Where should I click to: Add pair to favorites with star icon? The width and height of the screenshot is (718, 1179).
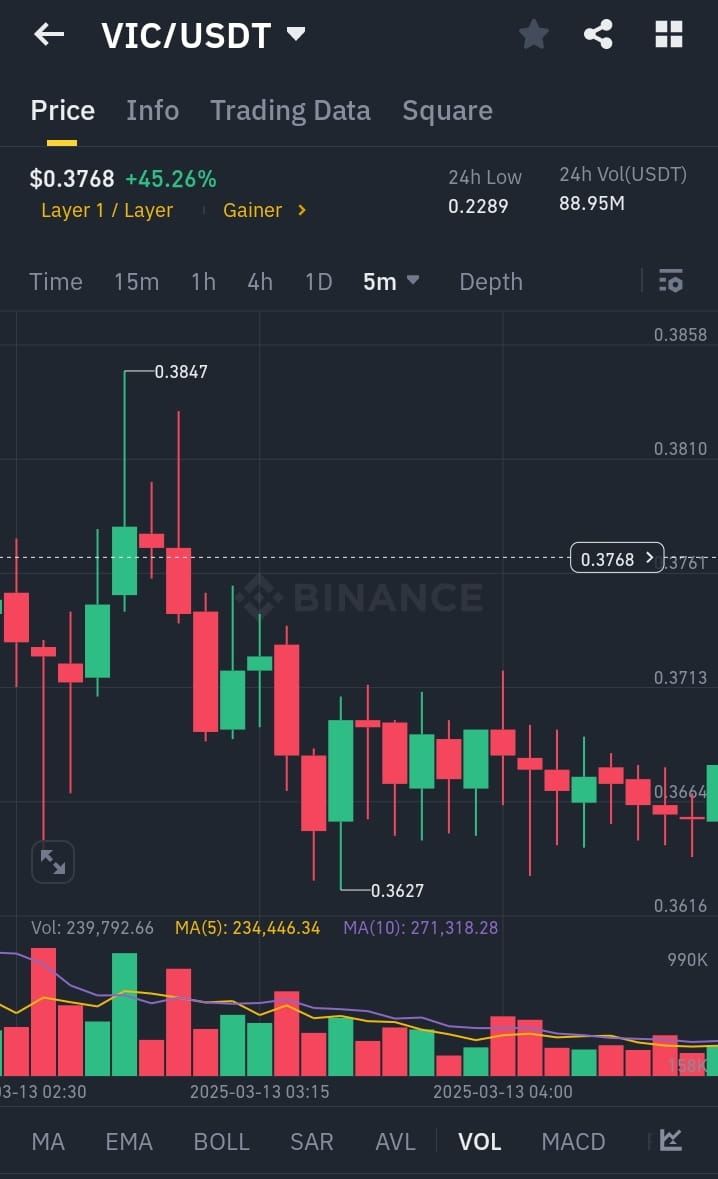click(x=534, y=35)
